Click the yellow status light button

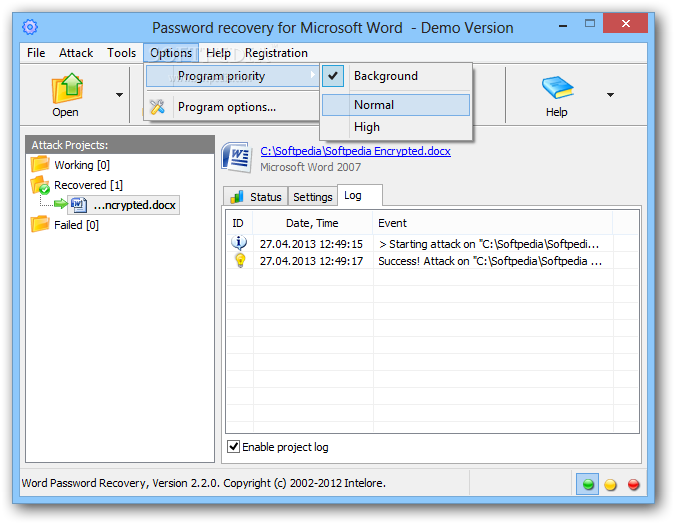[610, 485]
